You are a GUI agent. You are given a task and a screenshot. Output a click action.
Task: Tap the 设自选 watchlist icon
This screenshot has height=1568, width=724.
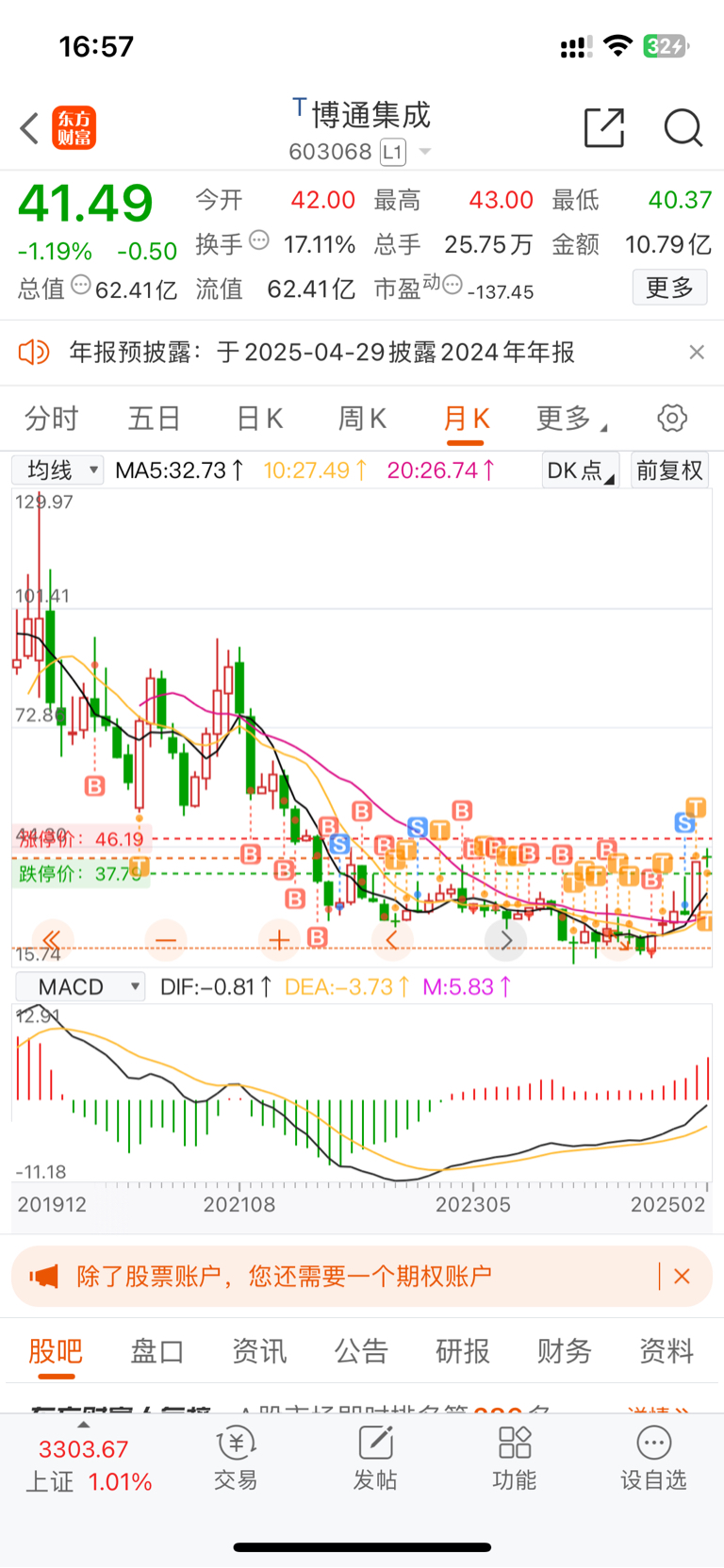[653, 1460]
